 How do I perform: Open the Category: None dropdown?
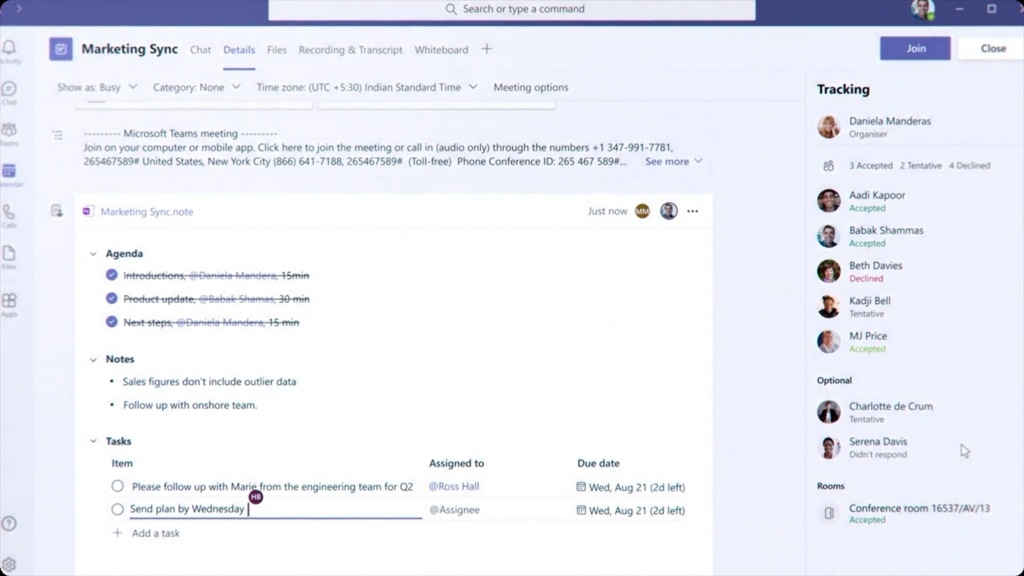[x=196, y=87]
